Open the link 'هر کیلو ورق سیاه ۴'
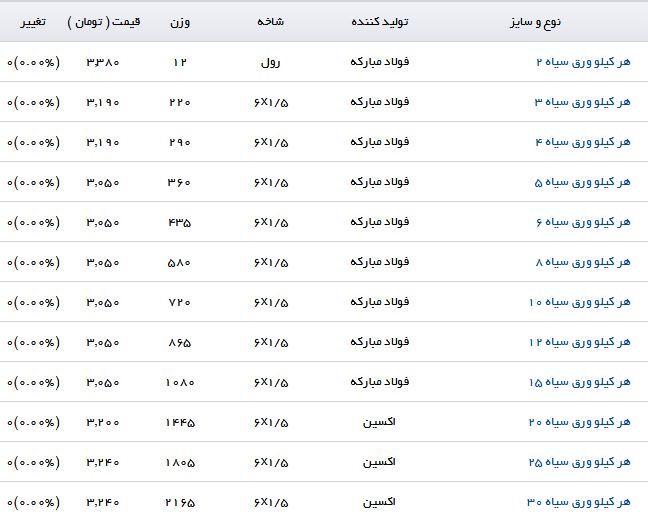This screenshot has width=648, height=520. pos(583,142)
